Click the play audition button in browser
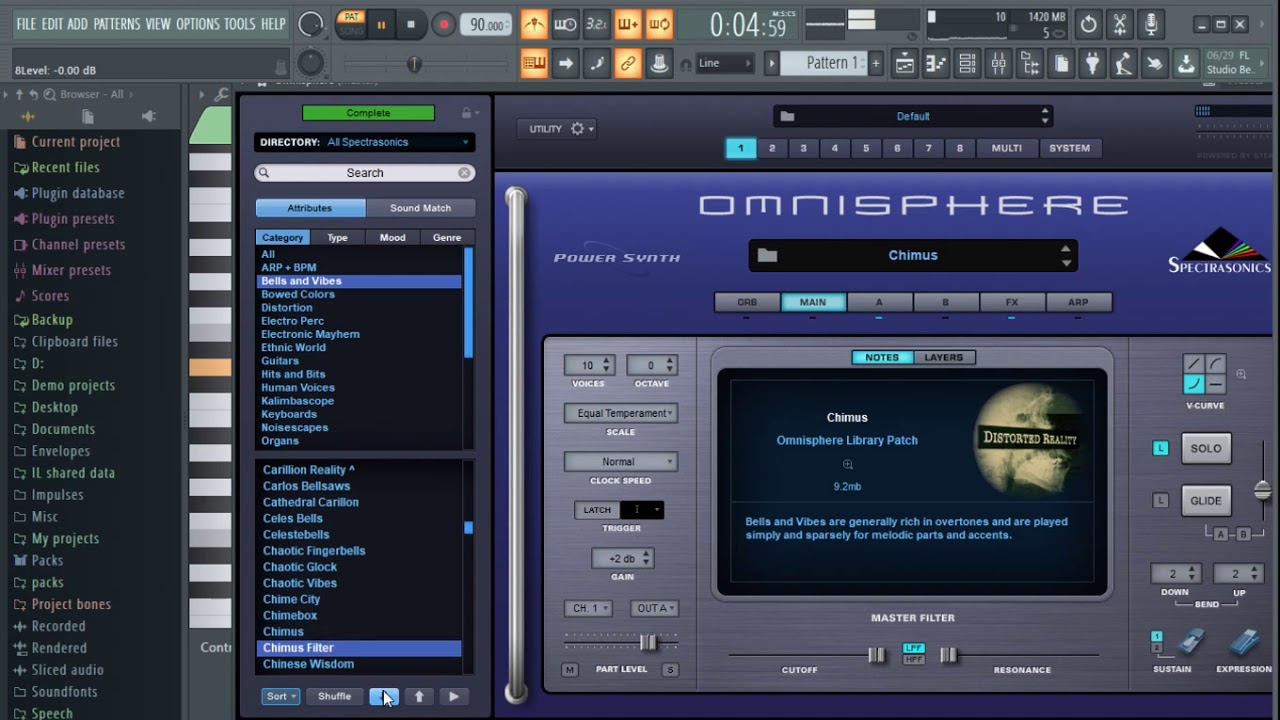Screen dimensions: 1280x720 click(x=454, y=696)
